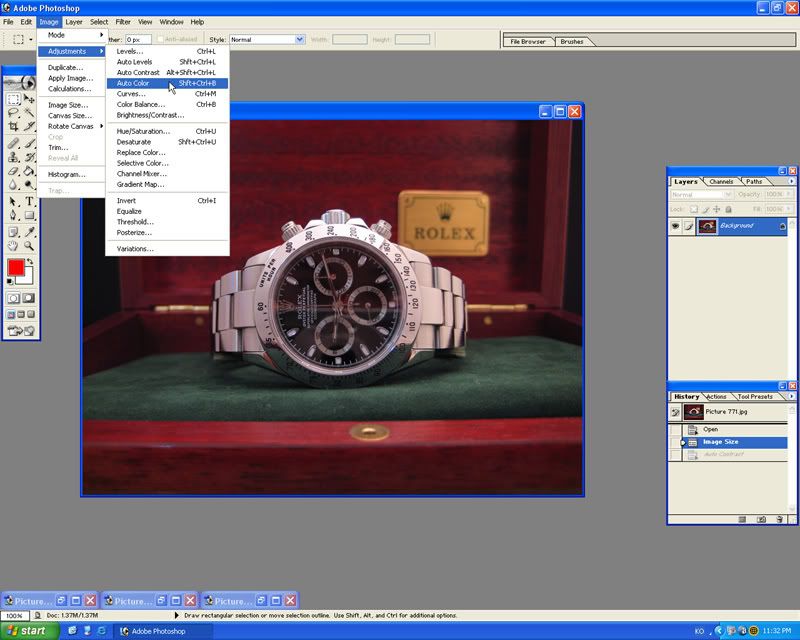
Task: Select the Blur tool
Action: pos(14,185)
